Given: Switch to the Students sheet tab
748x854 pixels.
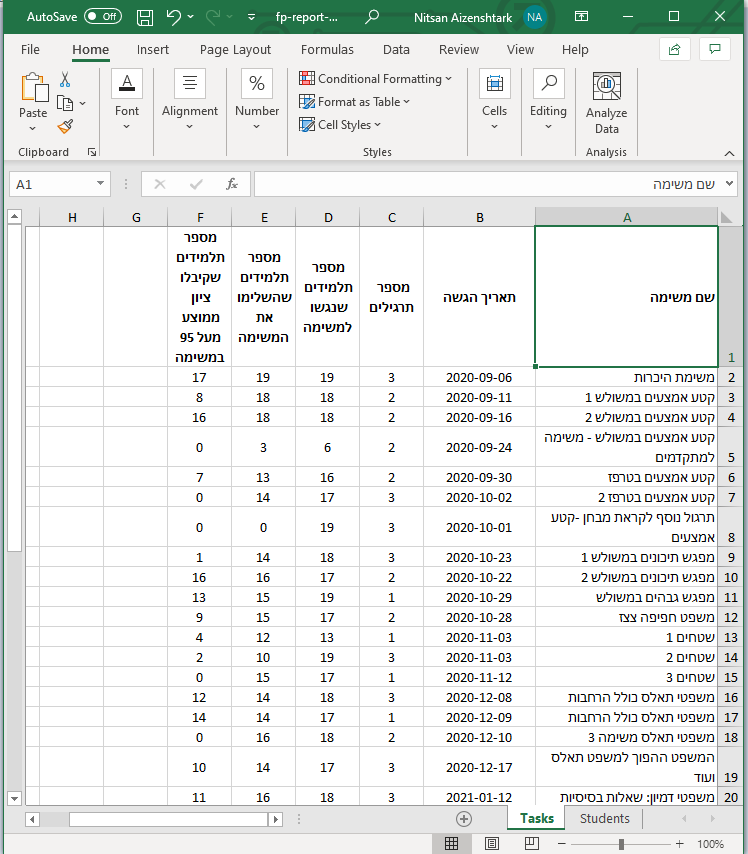Looking at the screenshot, I should point(605,818).
